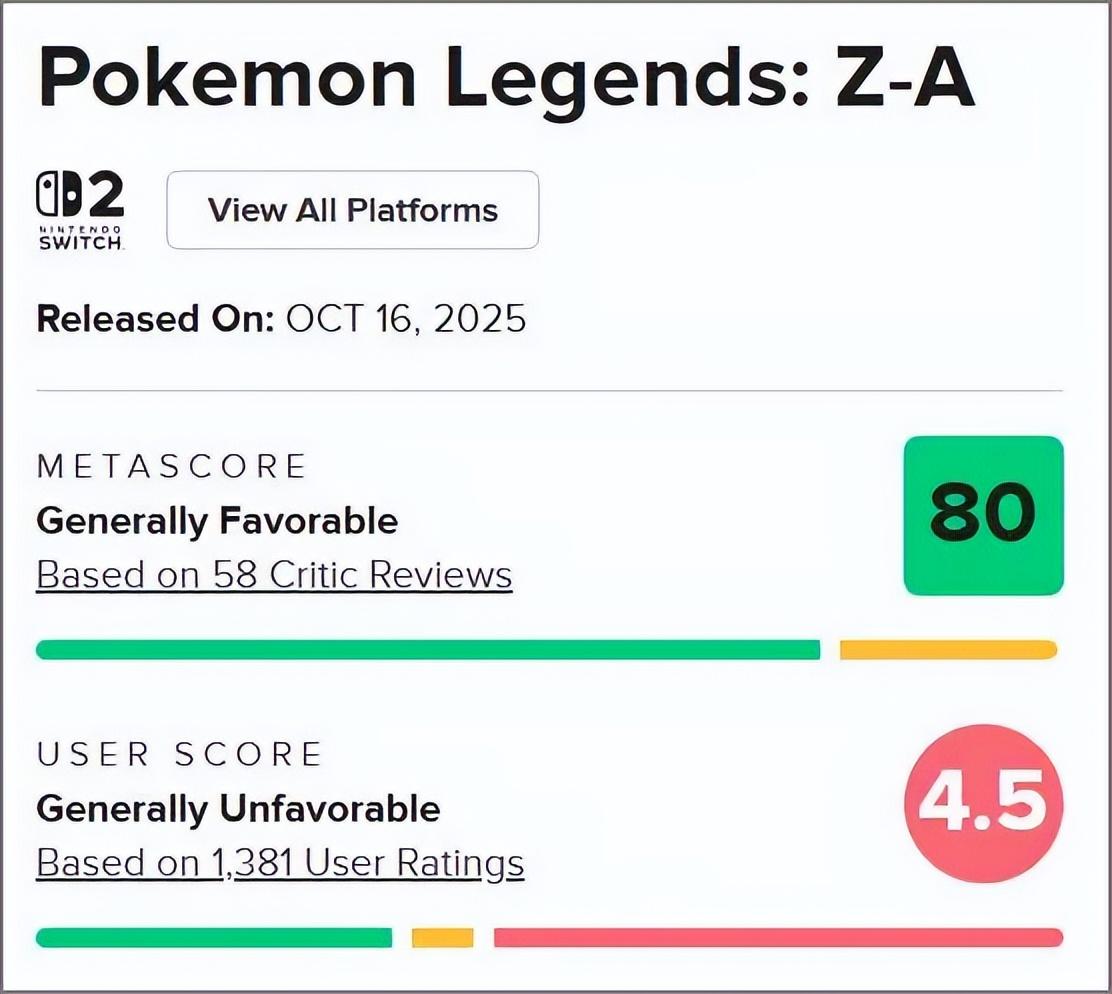The width and height of the screenshot is (1112, 994).
Task: Select yellow mixed segment of user bar
Action: 442,938
